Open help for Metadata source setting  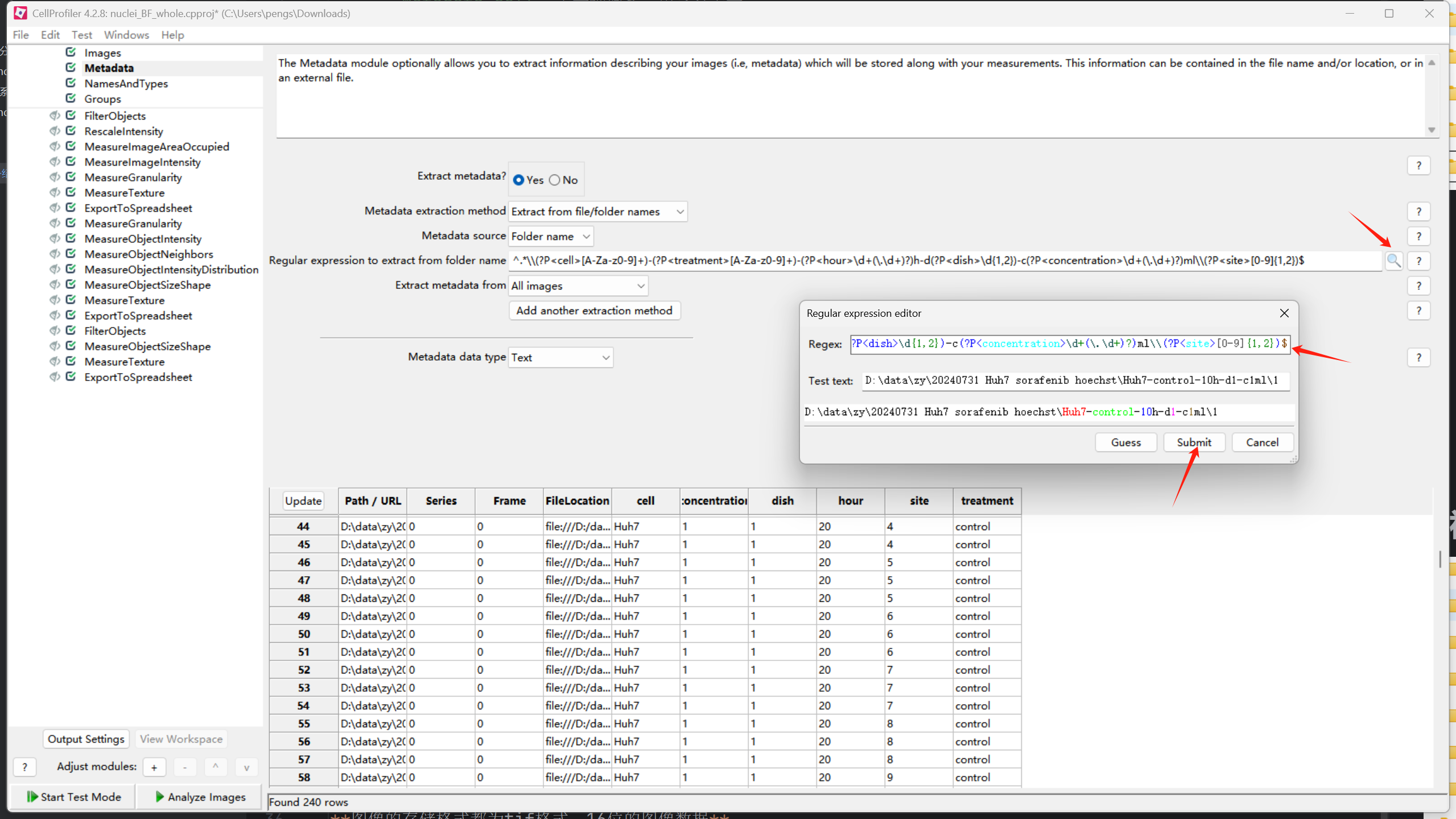(x=1418, y=236)
